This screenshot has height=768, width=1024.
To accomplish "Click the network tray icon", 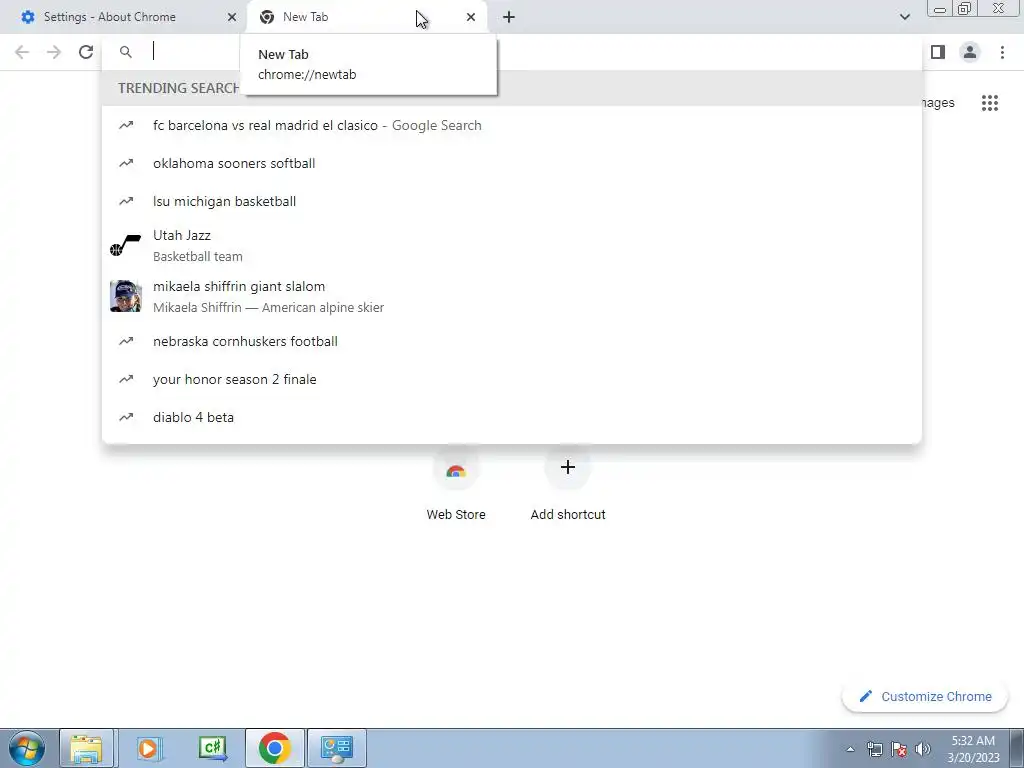I will tap(874, 749).
